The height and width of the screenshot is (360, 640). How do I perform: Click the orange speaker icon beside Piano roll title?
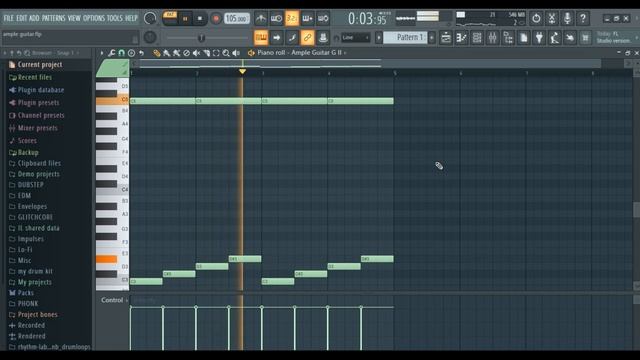point(251,53)
